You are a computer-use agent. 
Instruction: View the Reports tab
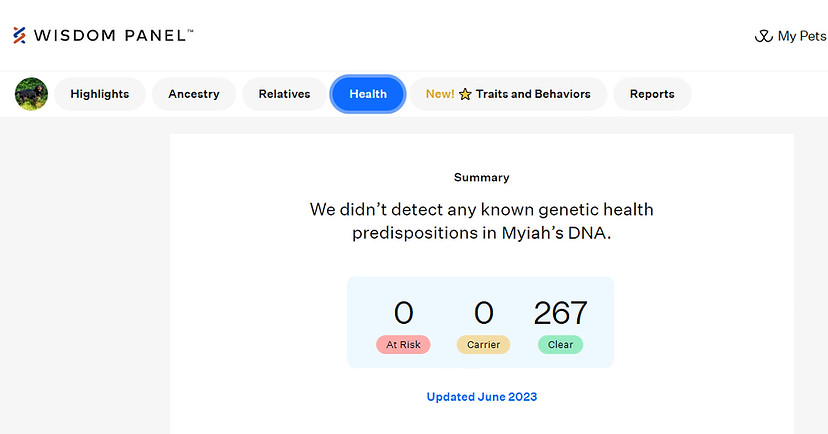point(652,94)
